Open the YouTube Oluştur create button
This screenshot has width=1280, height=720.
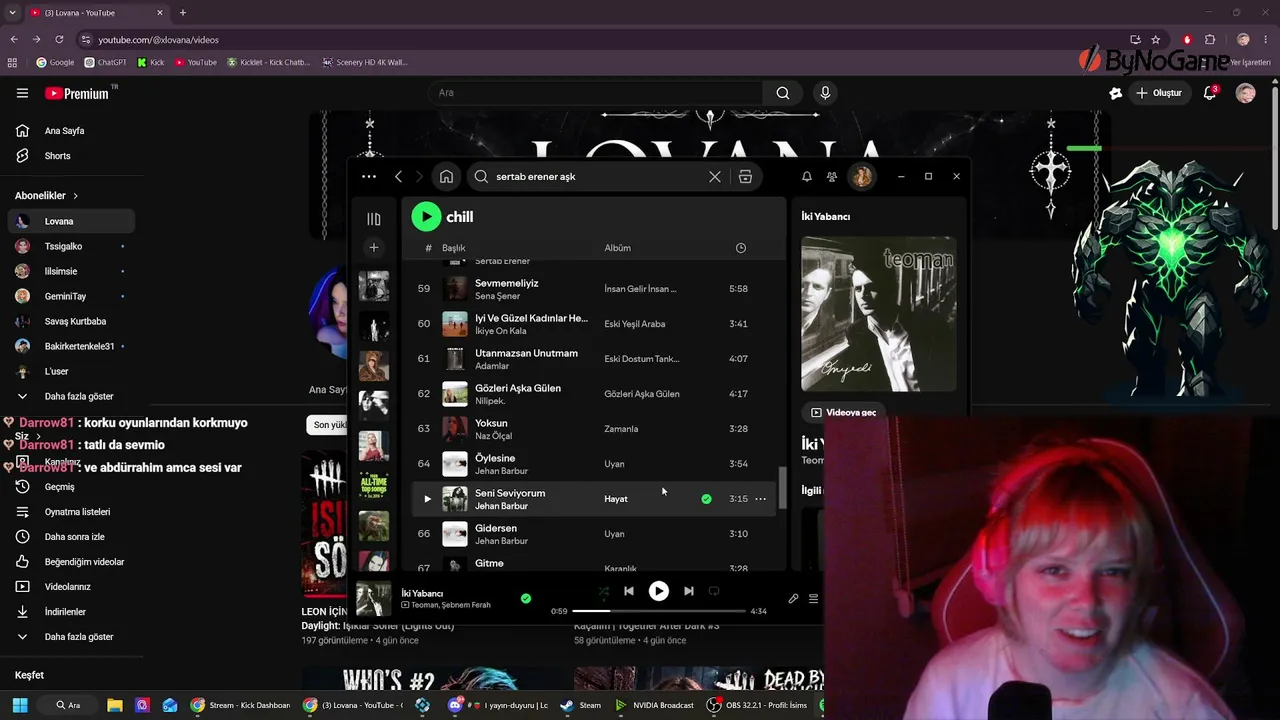pyautogui.click(x=1159, y=93)
